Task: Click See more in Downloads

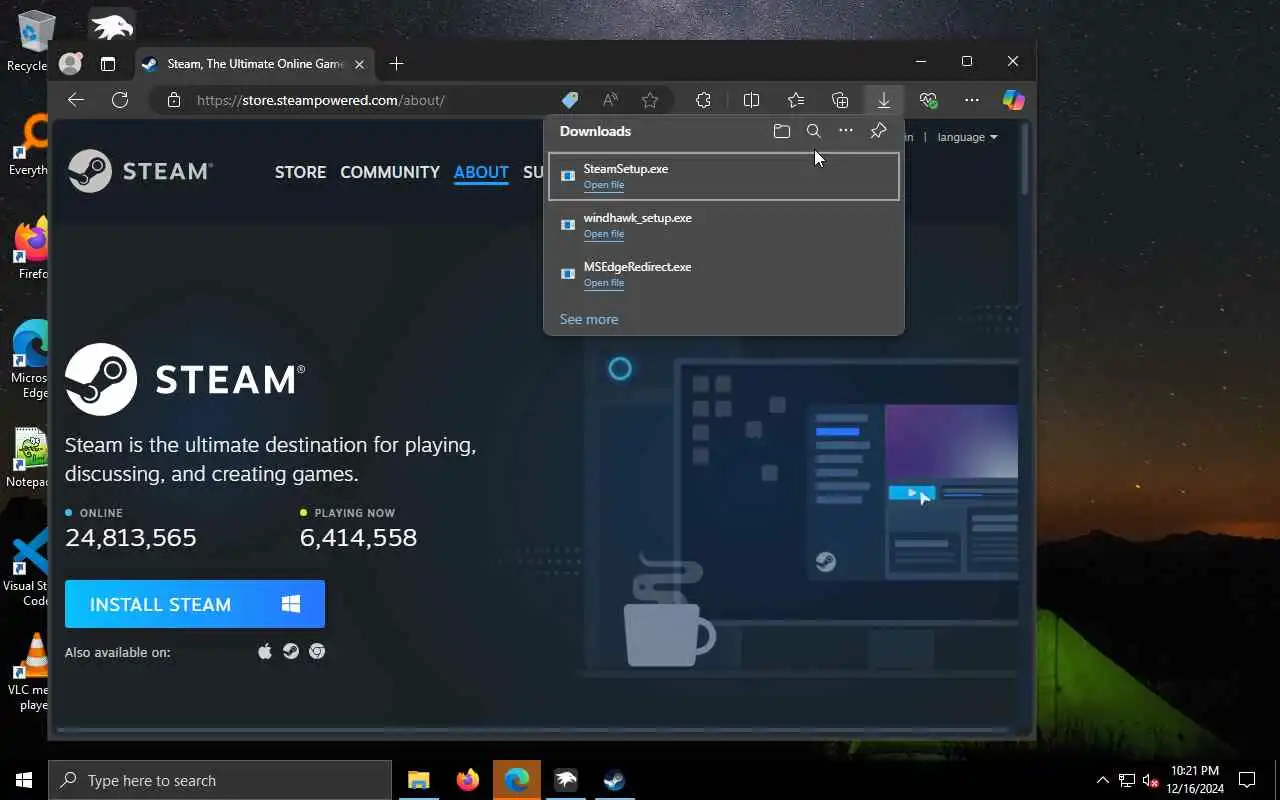Action: coord(589,319)
